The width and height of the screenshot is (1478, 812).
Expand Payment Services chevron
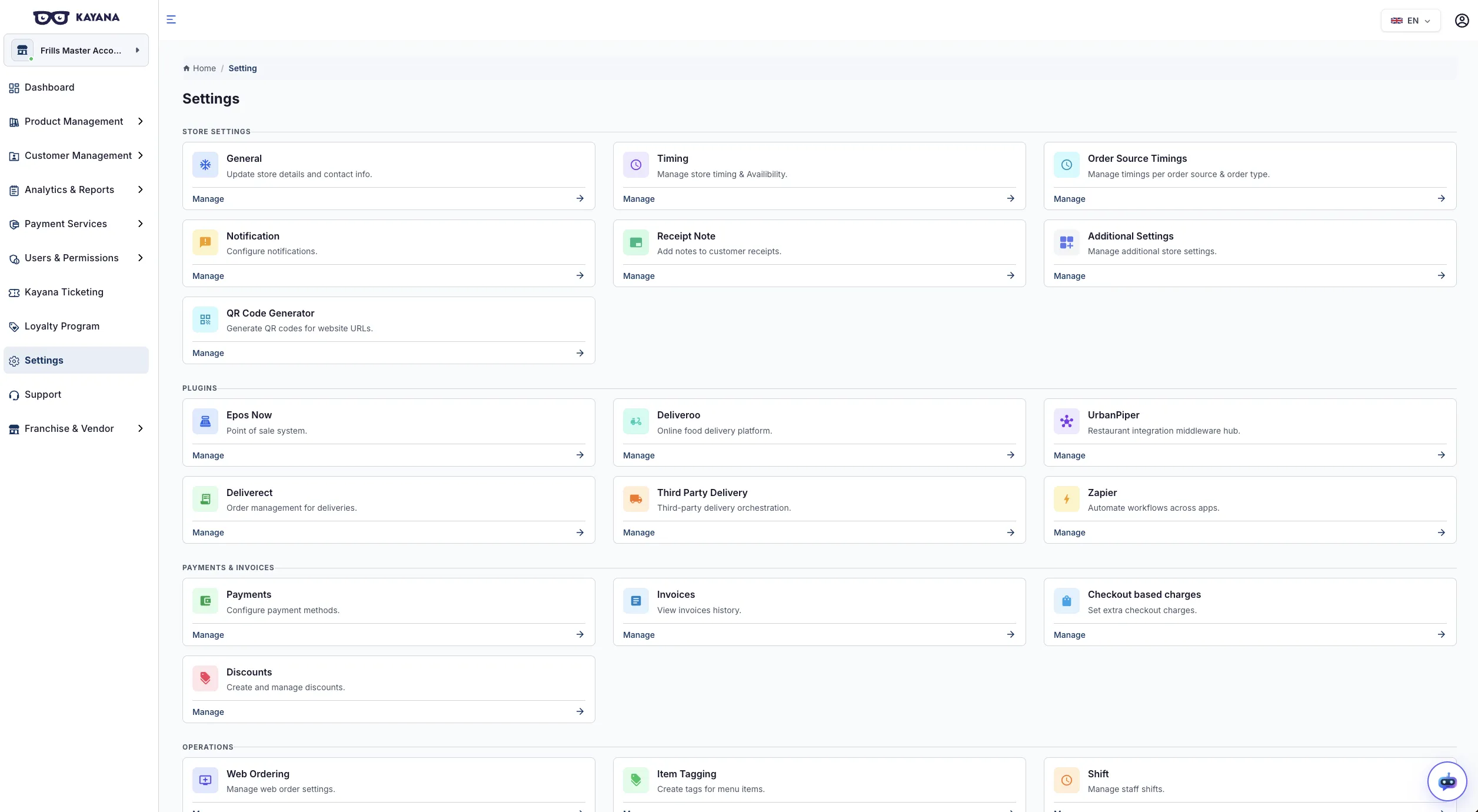point(140,224)
